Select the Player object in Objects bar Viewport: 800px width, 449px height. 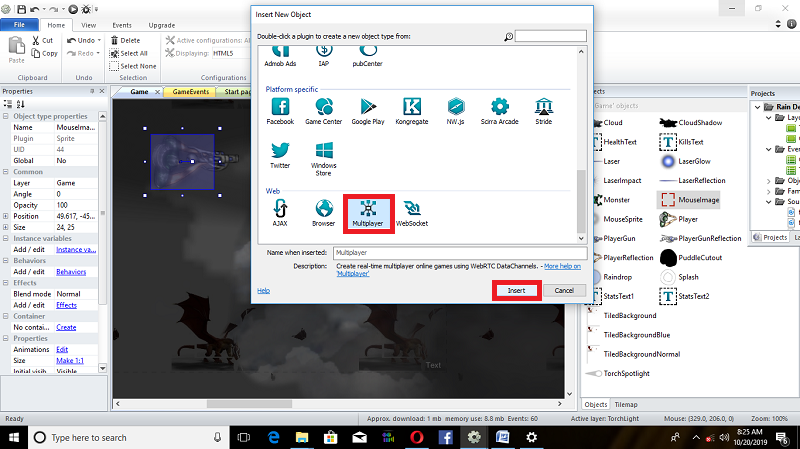[679, 219]
